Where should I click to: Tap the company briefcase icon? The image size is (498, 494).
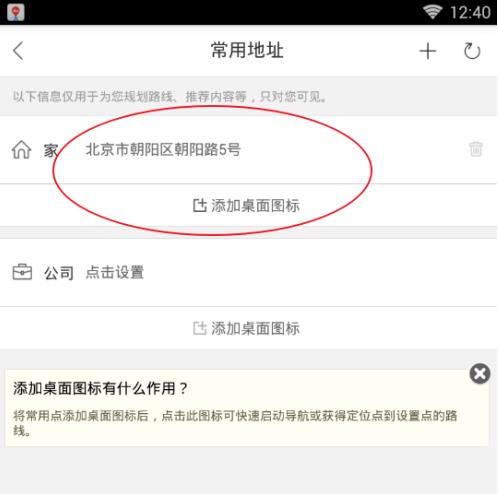coord(22,272)
